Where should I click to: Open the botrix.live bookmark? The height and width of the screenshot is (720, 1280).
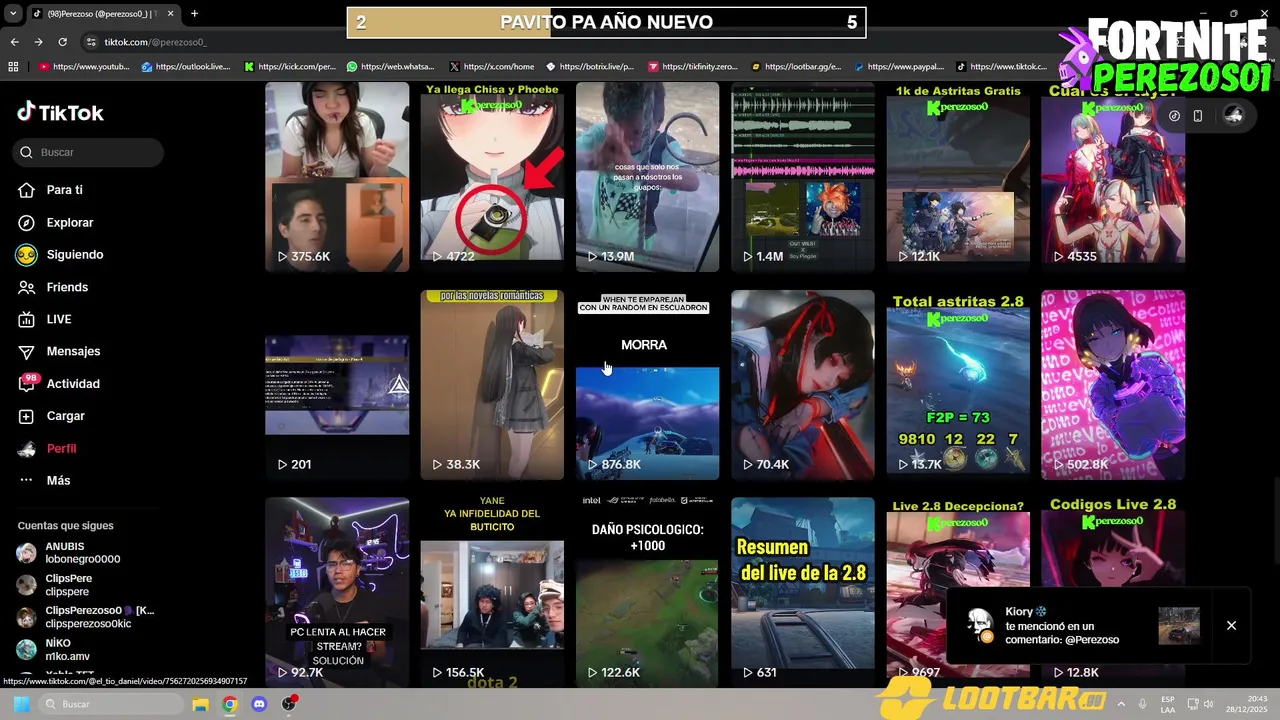(590, 67)
